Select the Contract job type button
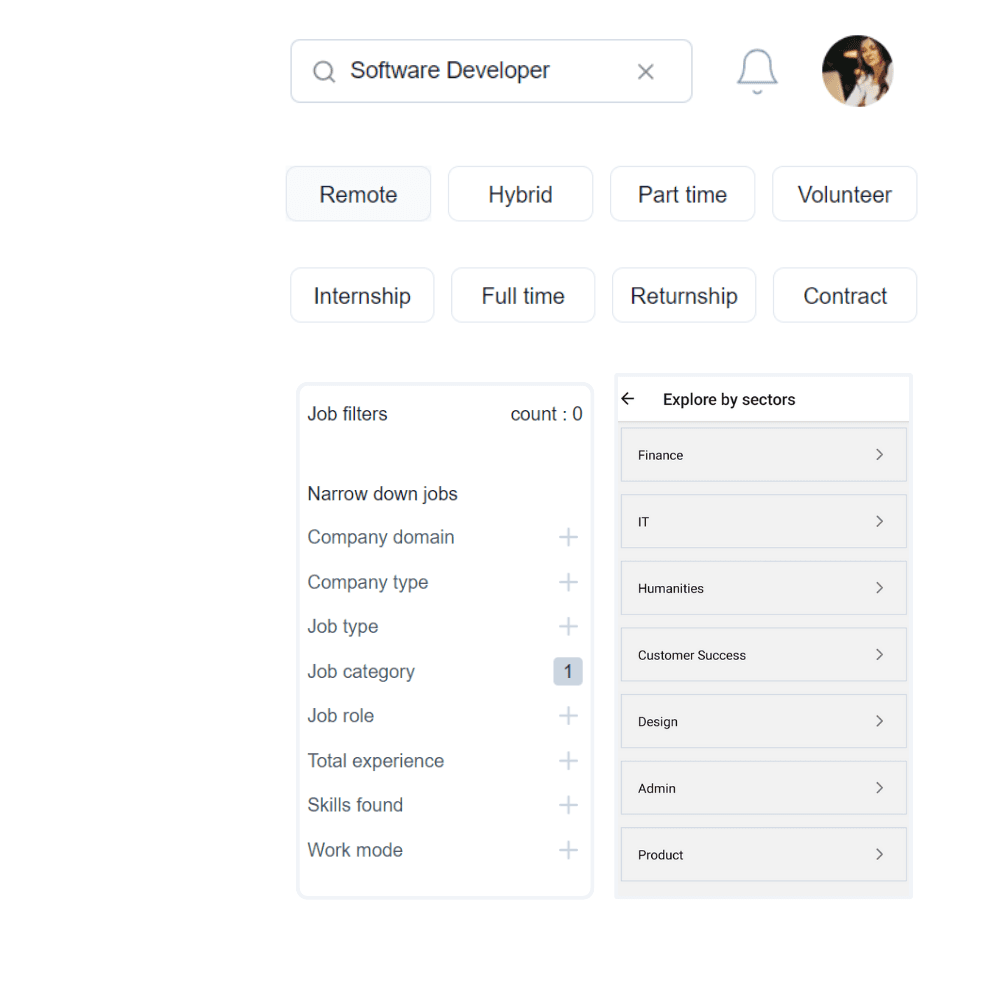The image size is (1000, 1000). 845,296
